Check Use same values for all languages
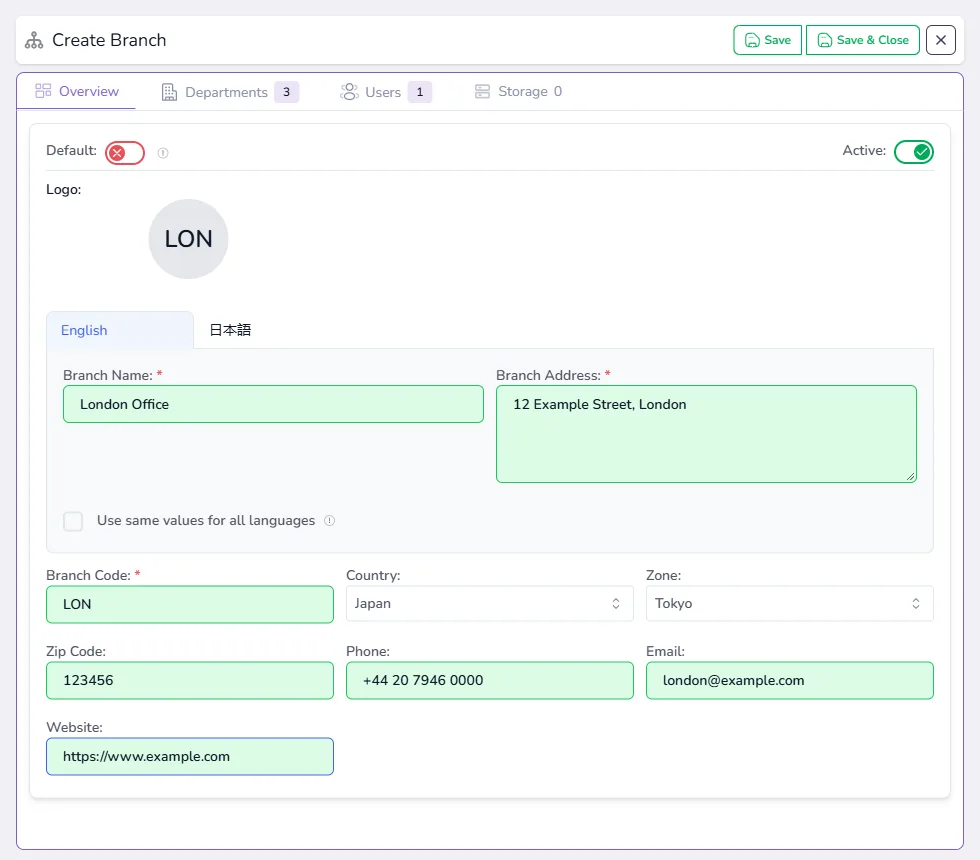This screenshot has width=980, height=860. pyautogui.click(x=73, y=521)
